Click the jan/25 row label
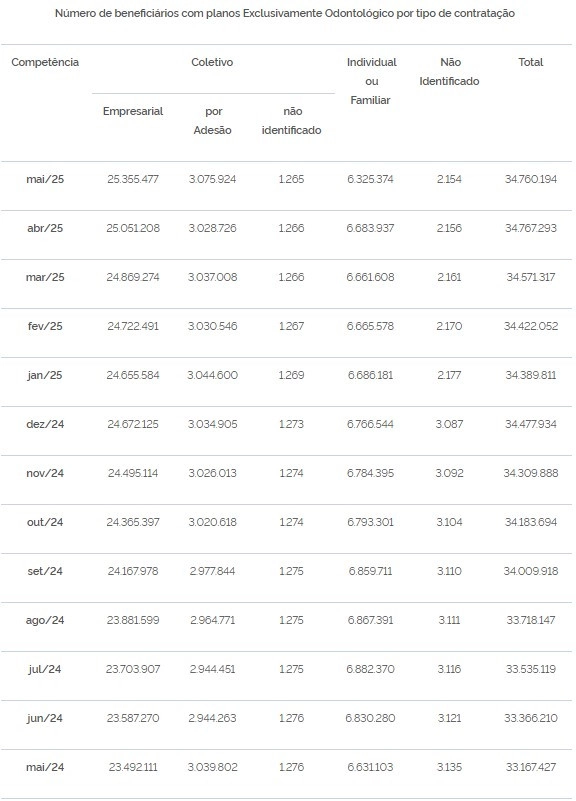The image size is (576, 801). pyautogui.click(x=45, y=375)
